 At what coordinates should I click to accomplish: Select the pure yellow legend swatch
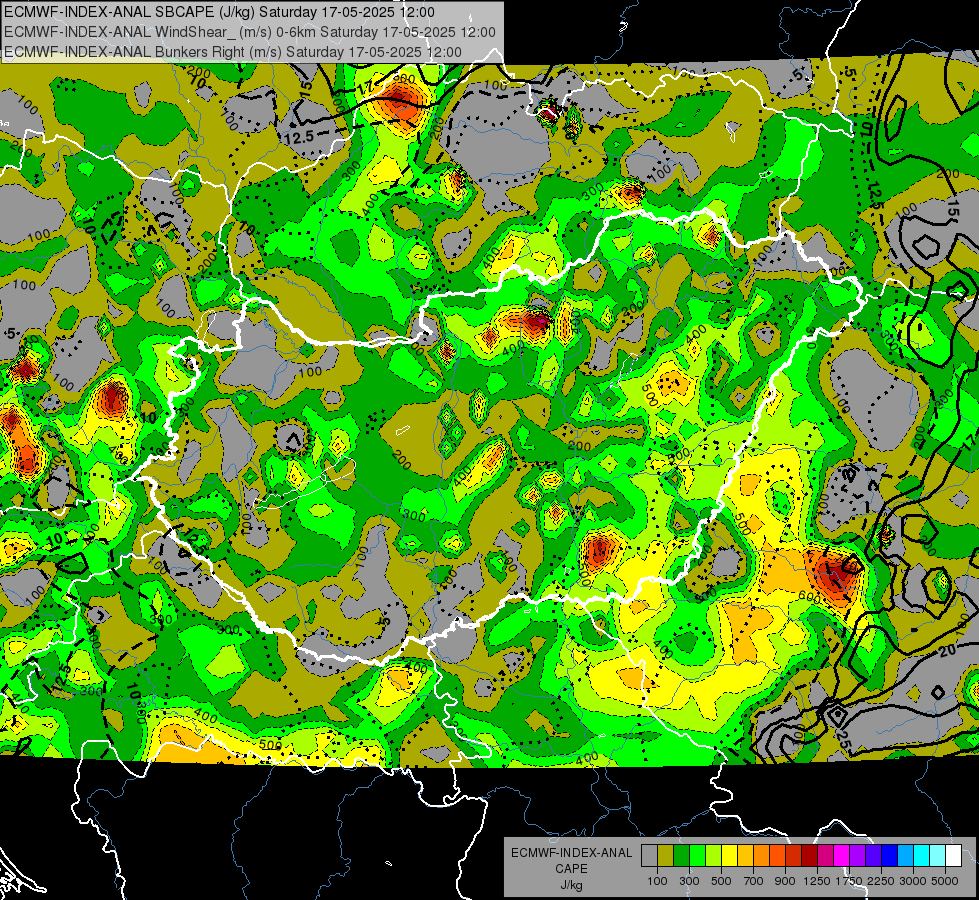(x=729, y=856)
